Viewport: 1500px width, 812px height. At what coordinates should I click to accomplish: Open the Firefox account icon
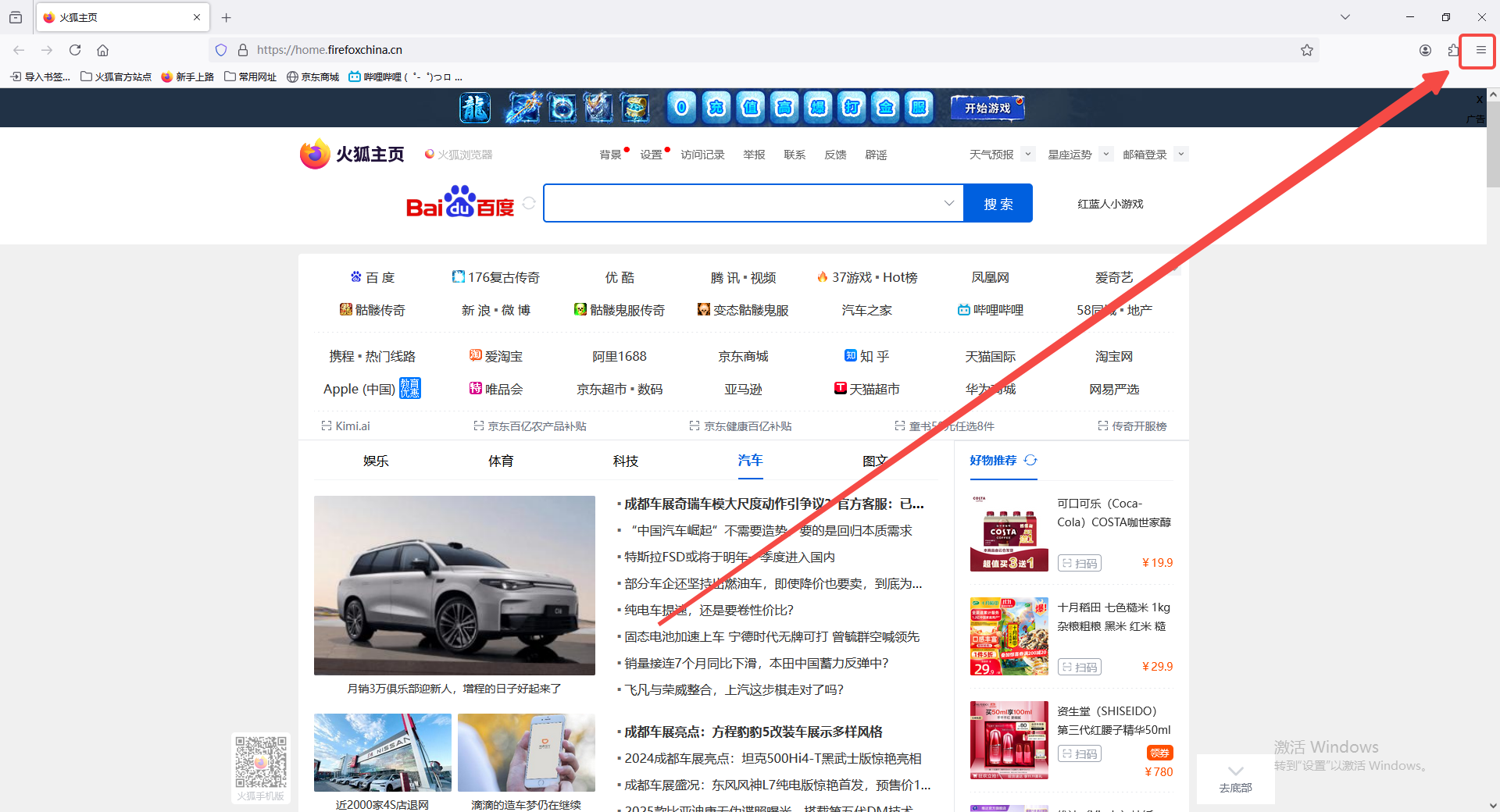pyautogui.click(x=1425, y=50)
